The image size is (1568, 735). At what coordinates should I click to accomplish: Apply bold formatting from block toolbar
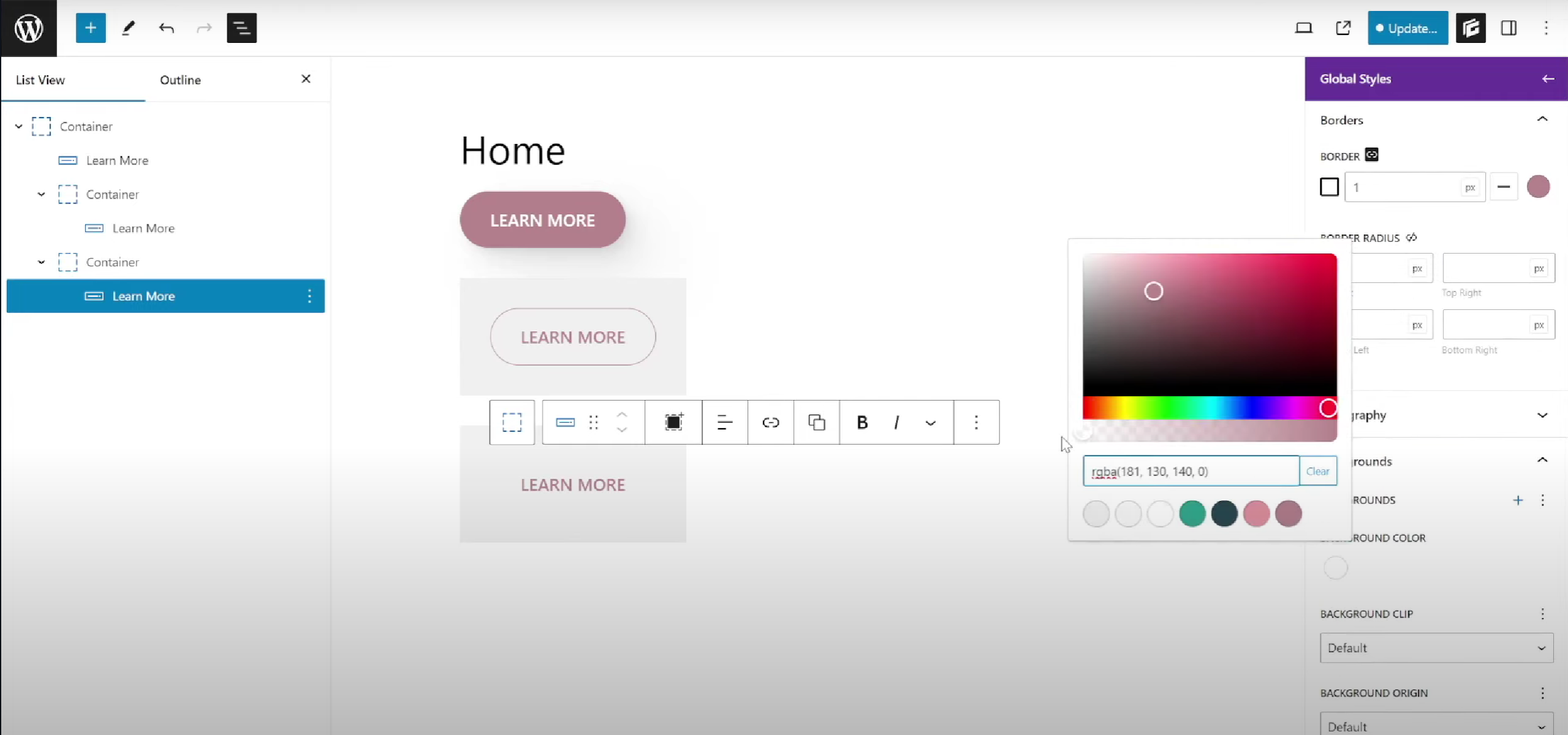click(862, 422)
